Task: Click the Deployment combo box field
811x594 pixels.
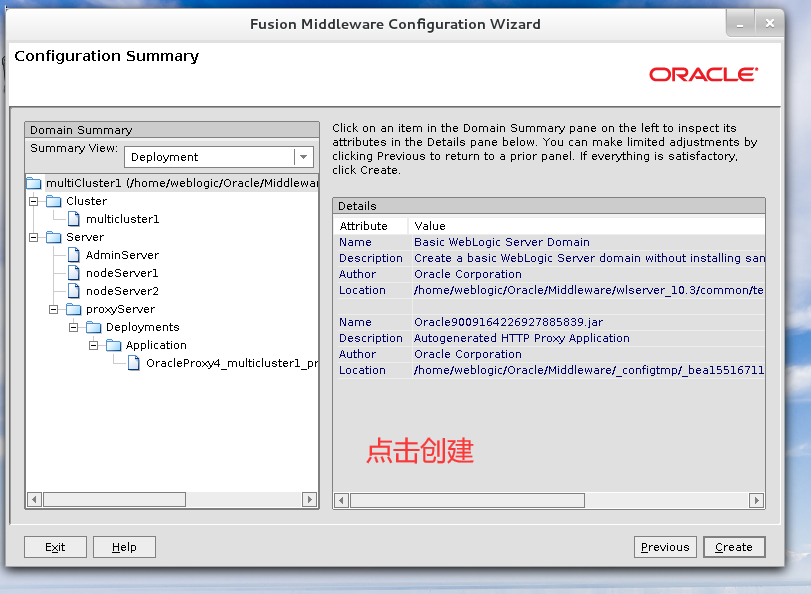Action: [x=219, y=157]
